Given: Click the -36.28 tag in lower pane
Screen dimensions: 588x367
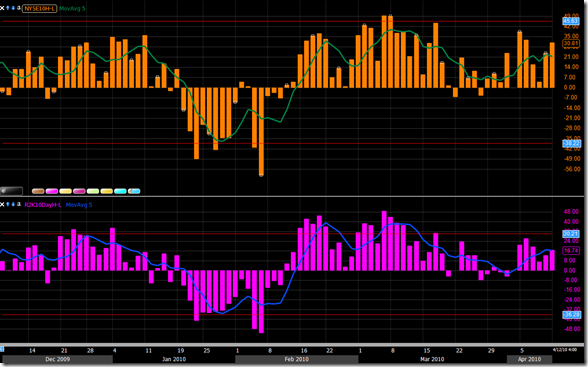Looking at the screenshot, I should (x=572, y=315).
